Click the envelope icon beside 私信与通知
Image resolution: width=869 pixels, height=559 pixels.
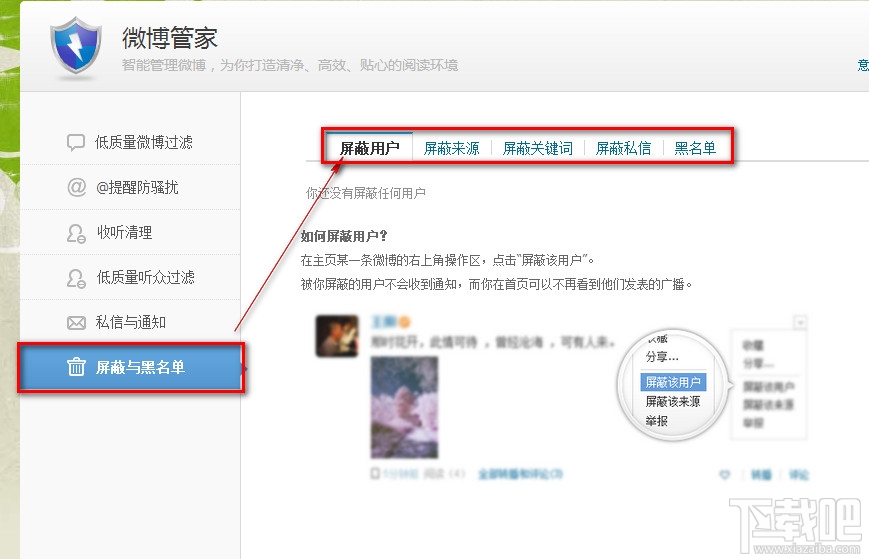[x=76, y=322]
